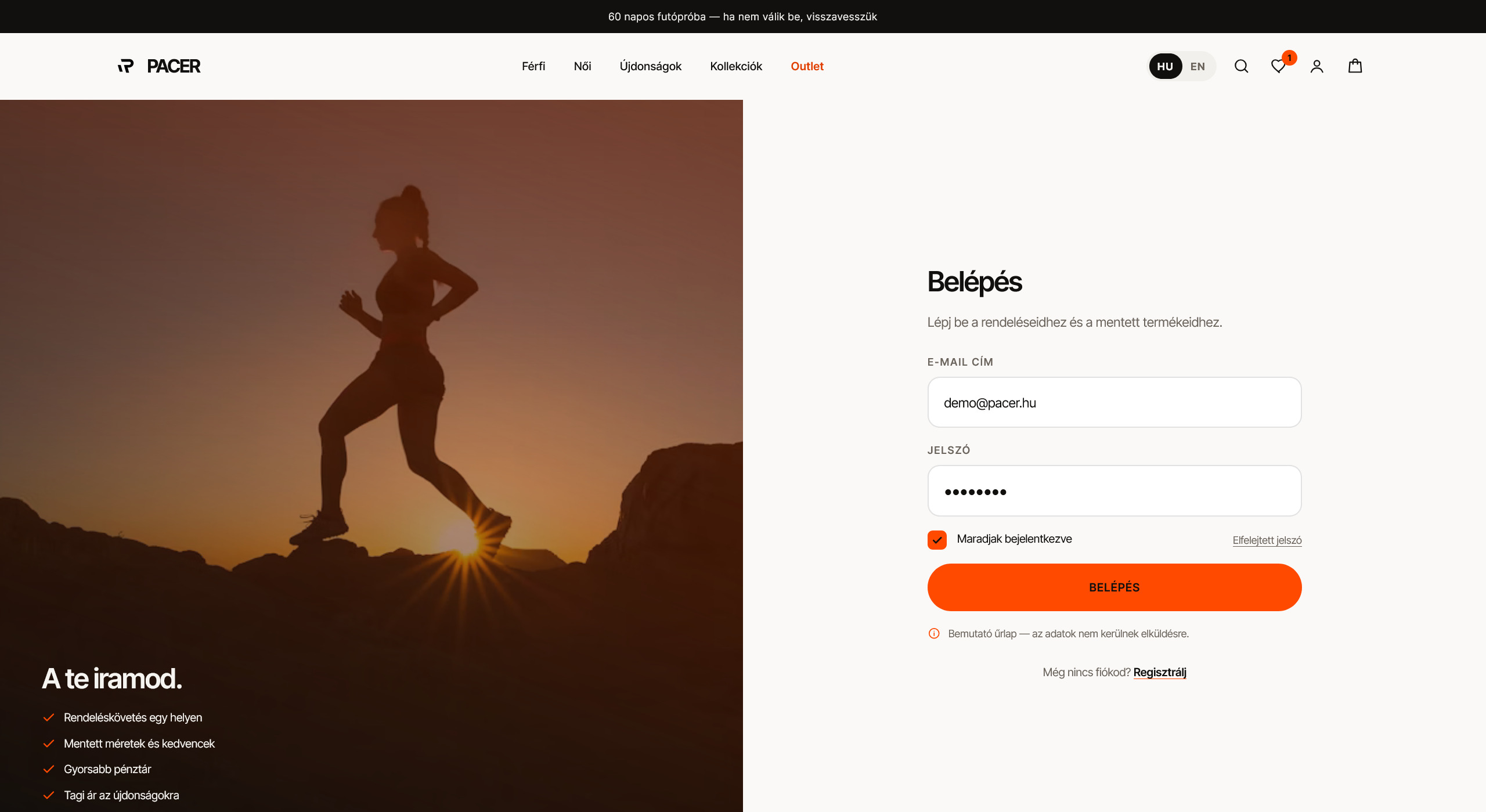Uncheck Maradjak bejelentkezve checkbox
Viewport: 1486px width, 812px height.
tap(937, 540)
